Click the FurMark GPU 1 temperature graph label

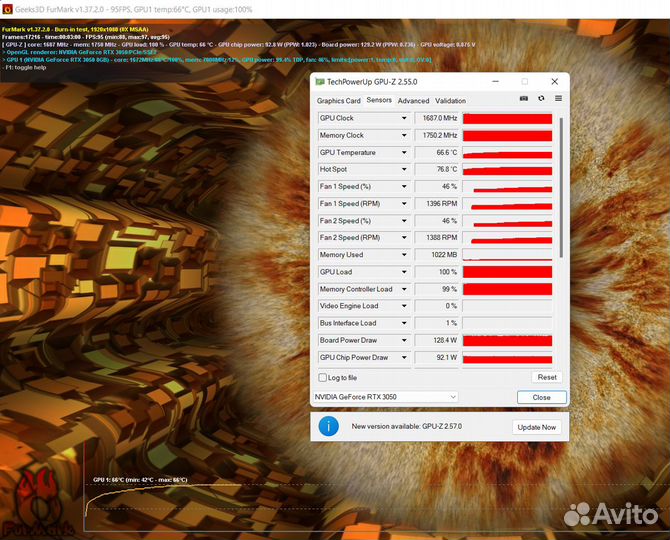[140, 480]
